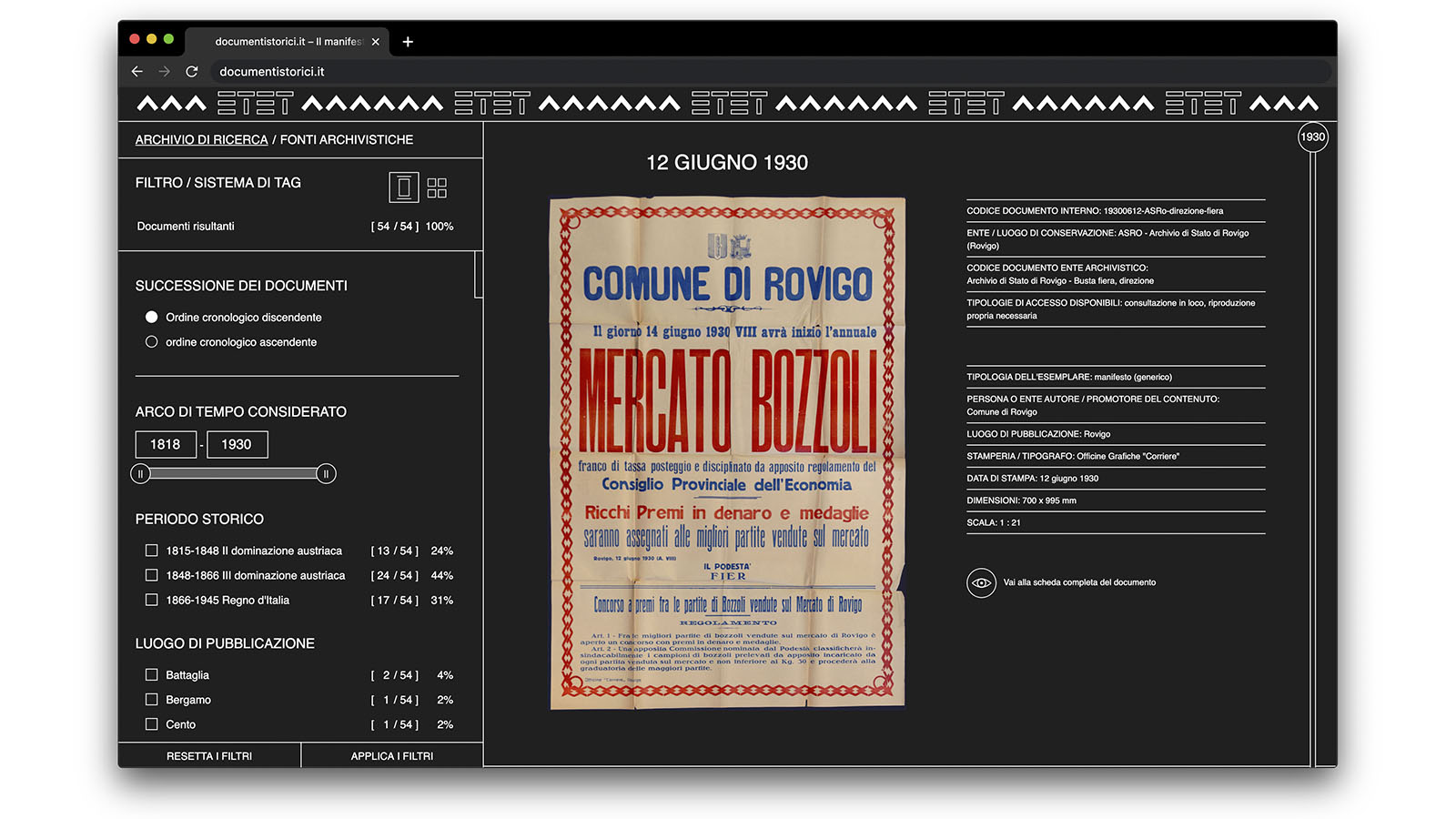Click TIPOLOGIA DELL'ESEMPLARE row

click(1116, 377)
